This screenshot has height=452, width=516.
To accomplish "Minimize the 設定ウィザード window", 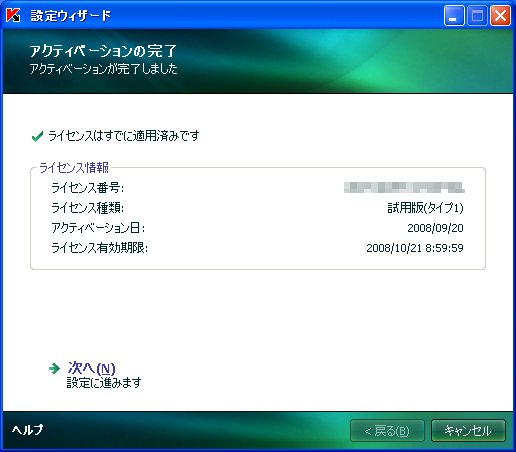I will 454,16.
